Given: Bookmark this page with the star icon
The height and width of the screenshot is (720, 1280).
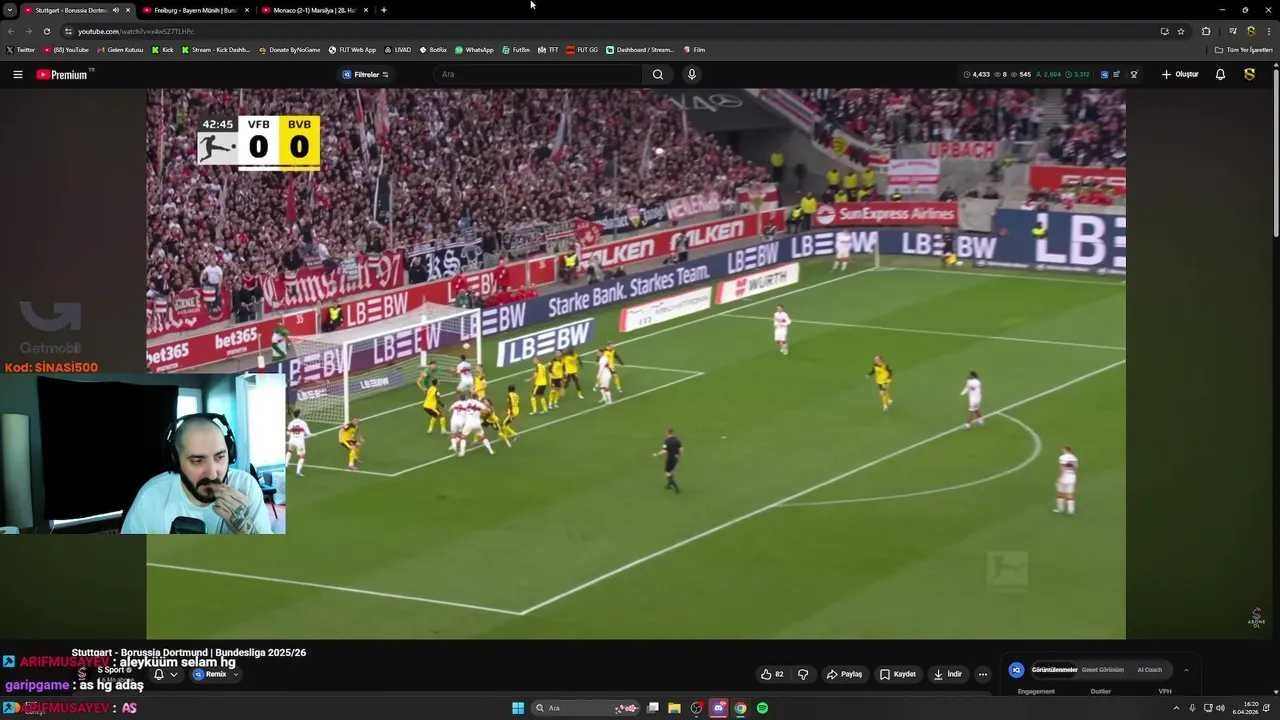Looking at the screenshot, I should click(1181, 31).
